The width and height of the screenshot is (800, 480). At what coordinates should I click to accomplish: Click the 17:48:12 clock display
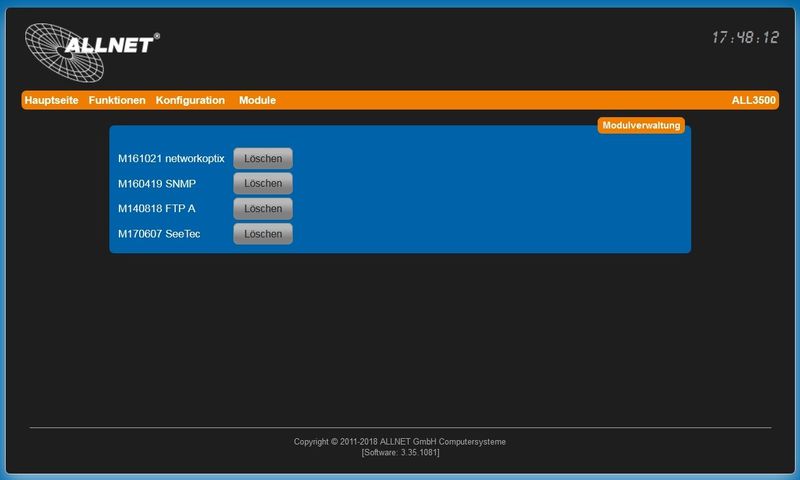pyautogui.click(x=745, y=37)
